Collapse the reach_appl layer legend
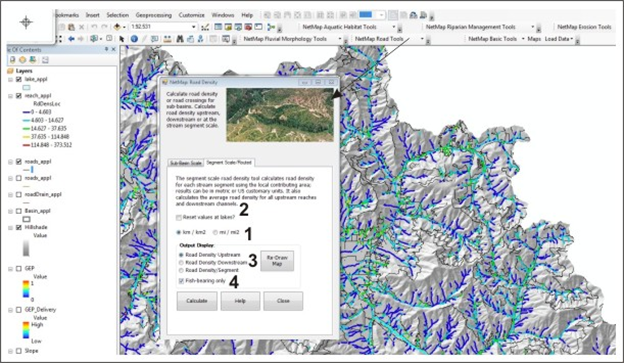 tap(11, 96)
